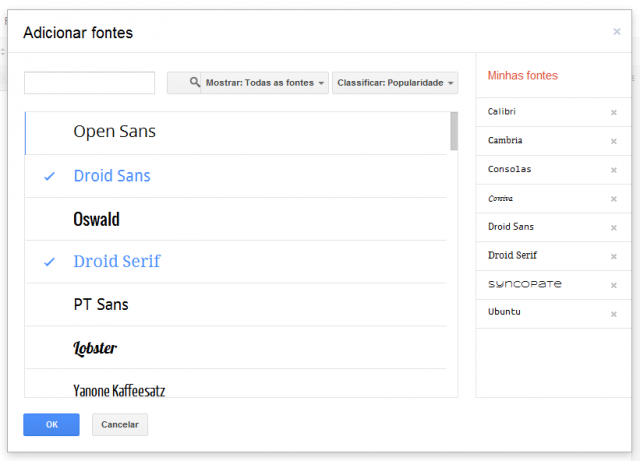Click the font list scrollbar thumb

tap(454, 131)
